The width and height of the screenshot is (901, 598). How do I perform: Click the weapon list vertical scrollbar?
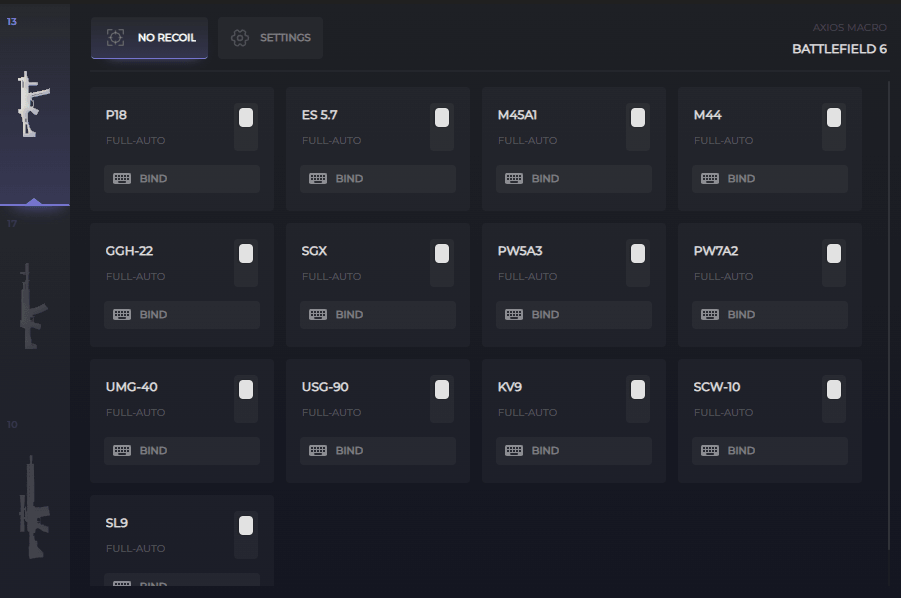click(x=888, y=316)
